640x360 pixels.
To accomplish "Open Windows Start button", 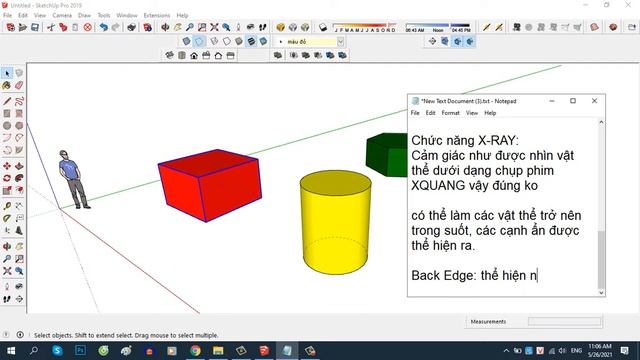I will pos(11,351).
